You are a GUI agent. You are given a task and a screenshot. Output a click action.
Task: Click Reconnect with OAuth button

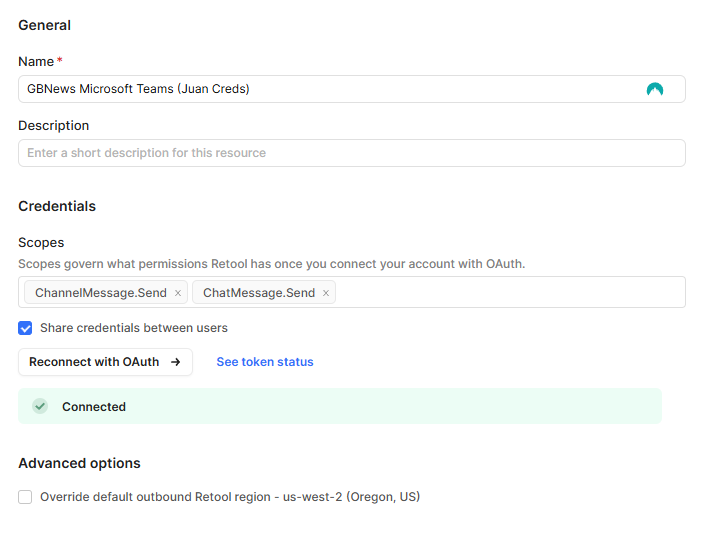[x=106, y=362]
